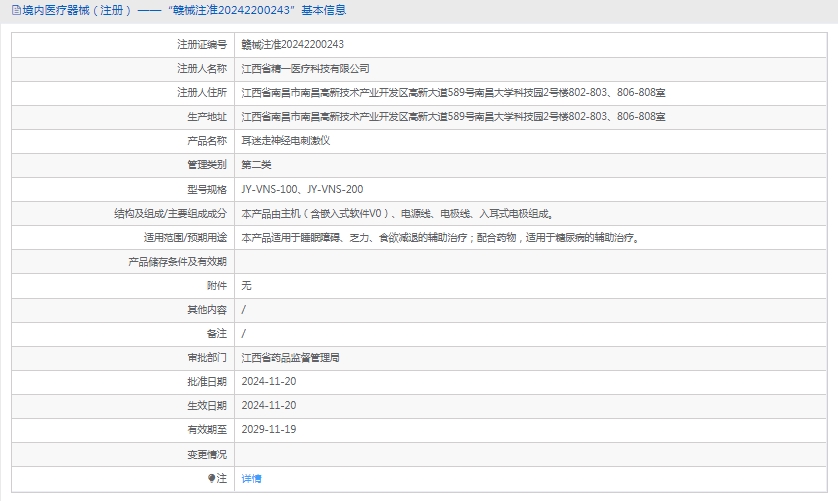Screen dimensions: 838x501
Task: Click the 批准日期 value 2024-11-20
Action: (269, 381)
